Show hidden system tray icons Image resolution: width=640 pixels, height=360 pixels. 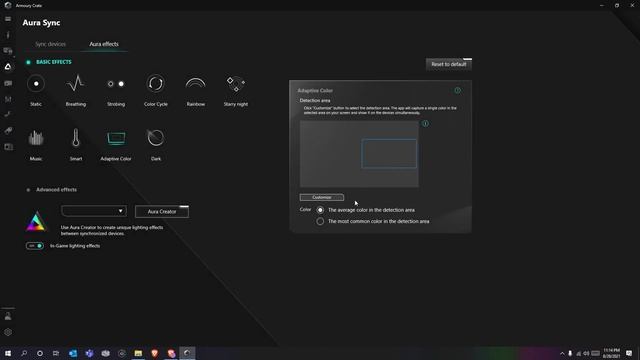562,353
